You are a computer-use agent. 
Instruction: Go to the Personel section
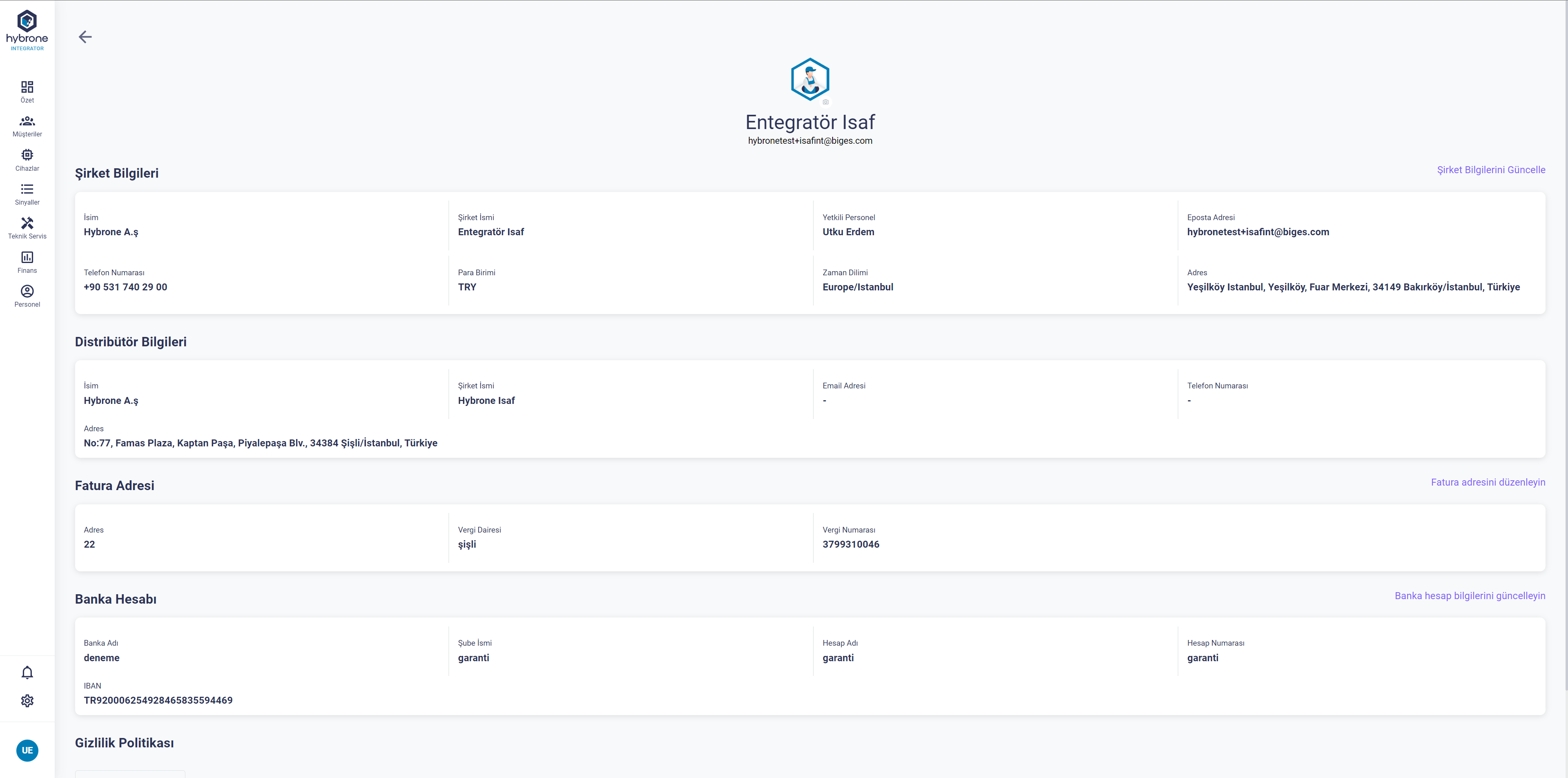click(27, 296)
